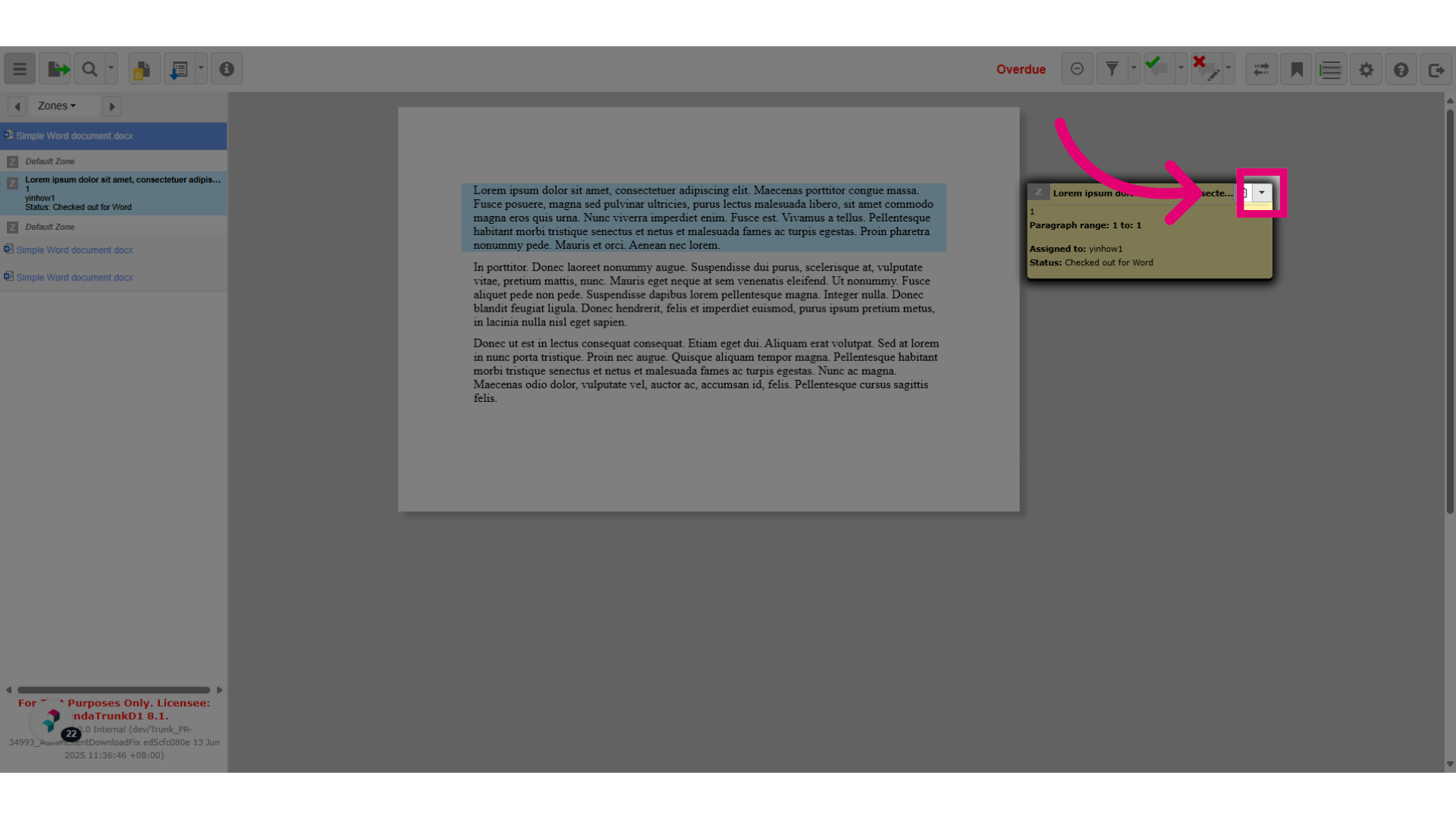Screen dimensions: 1456x819
Task: Open the Zones dropdown
Action: click(x=57, y=106)
